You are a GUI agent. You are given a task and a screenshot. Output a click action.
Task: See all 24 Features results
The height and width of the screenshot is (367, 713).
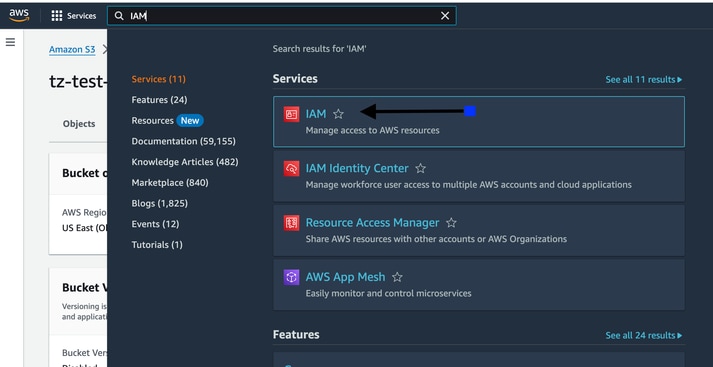[644, 336]
